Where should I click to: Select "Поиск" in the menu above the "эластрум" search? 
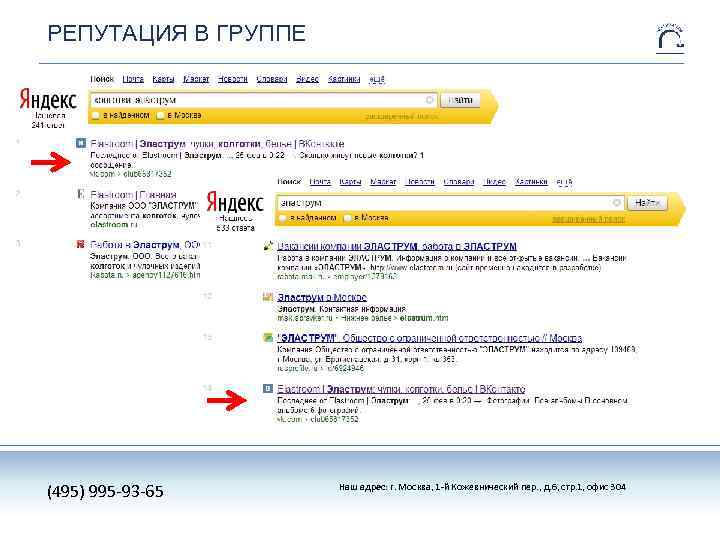pyautogui.click(x=289, y=181)
